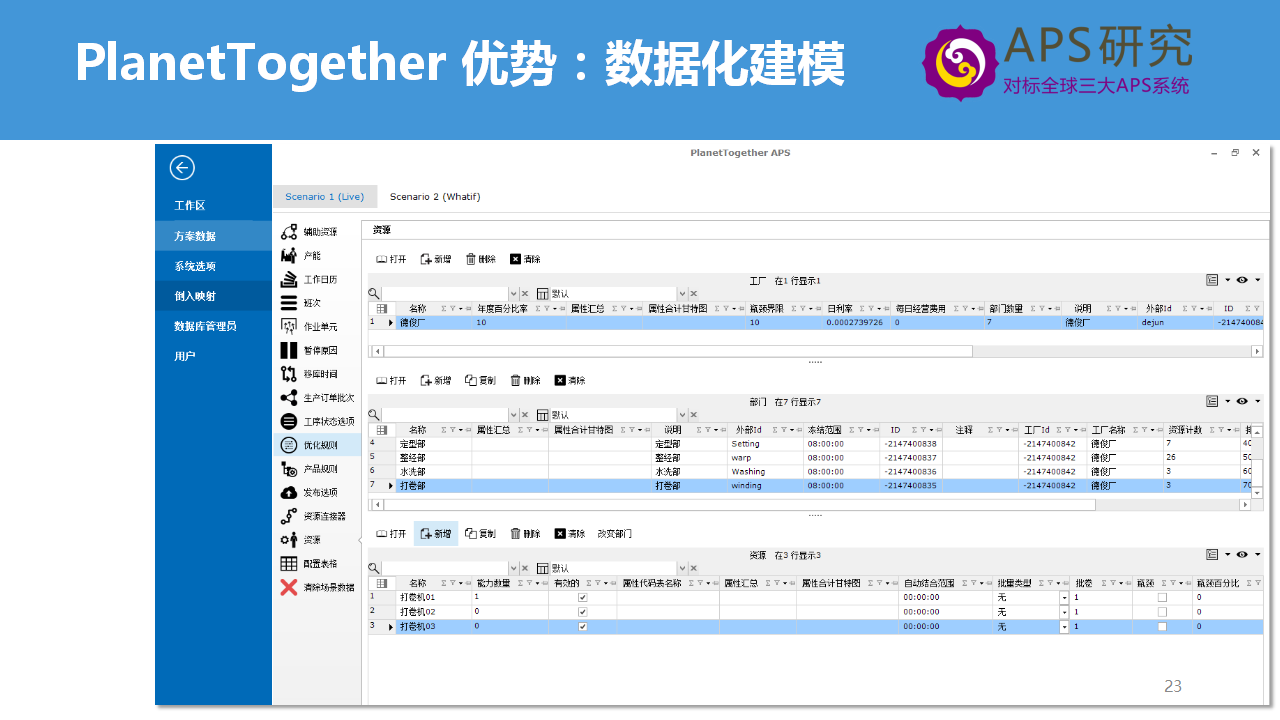Open 批量类型 dropdown for 打卷机03
This screenshot has height=720, width=1280.
tap(1064, 626)
